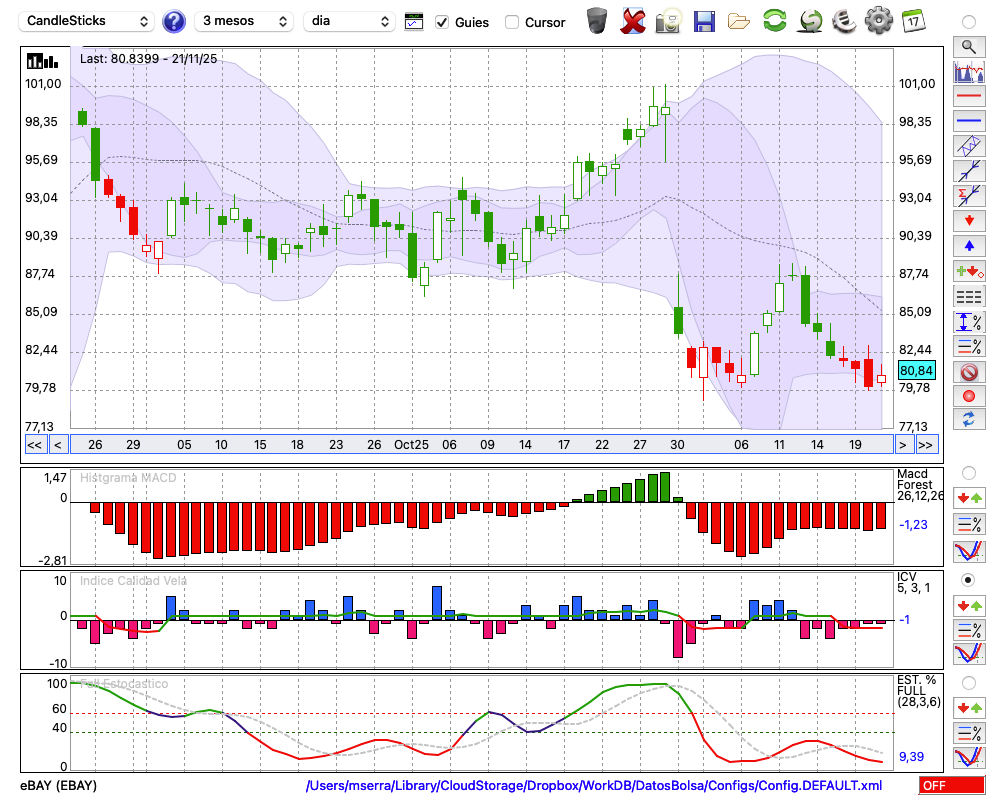Click the green refresh arrows icon
The height and width of the screenshot is (800, 1000).
tap(774, 21)
